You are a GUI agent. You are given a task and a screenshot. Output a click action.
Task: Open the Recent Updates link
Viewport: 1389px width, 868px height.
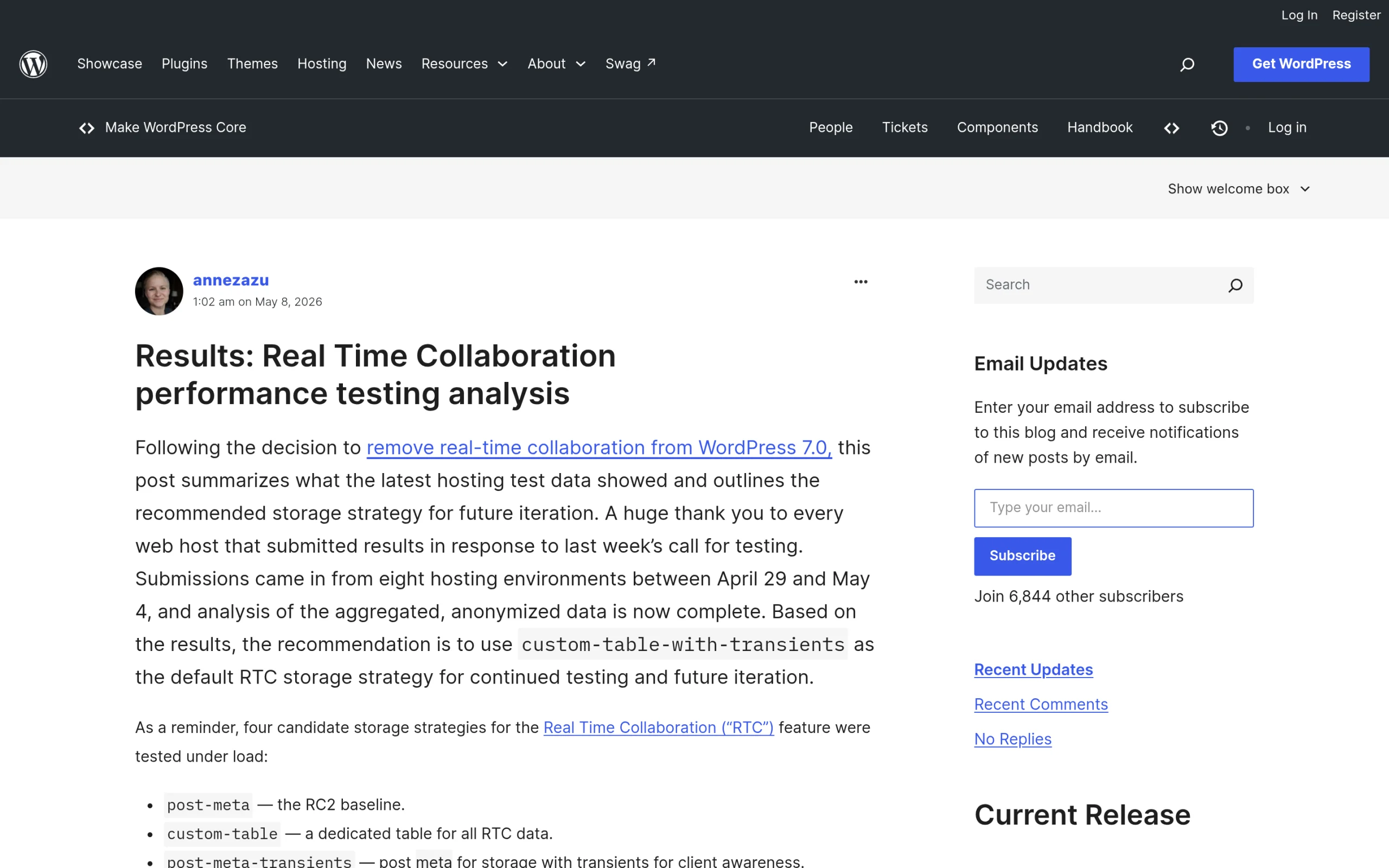coord(1033,670)
